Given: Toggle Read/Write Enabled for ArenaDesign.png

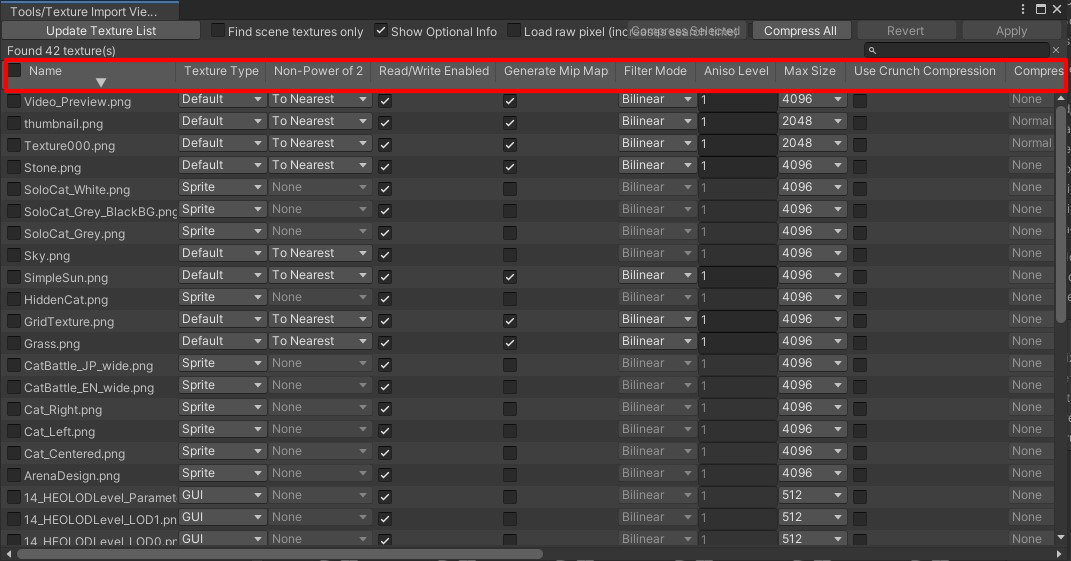Looking at the screenshot, I should pyautogui.click(x=385, y=475).
